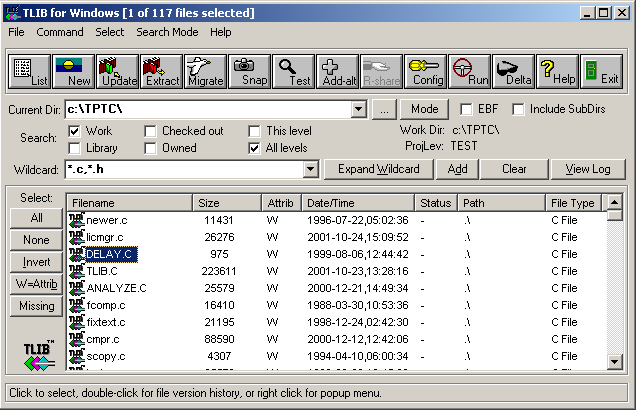Image resolution: width=636 pixels, height=410 pixels.
Task: Click the Test magnifier button
Action: (x=294, y=72)
